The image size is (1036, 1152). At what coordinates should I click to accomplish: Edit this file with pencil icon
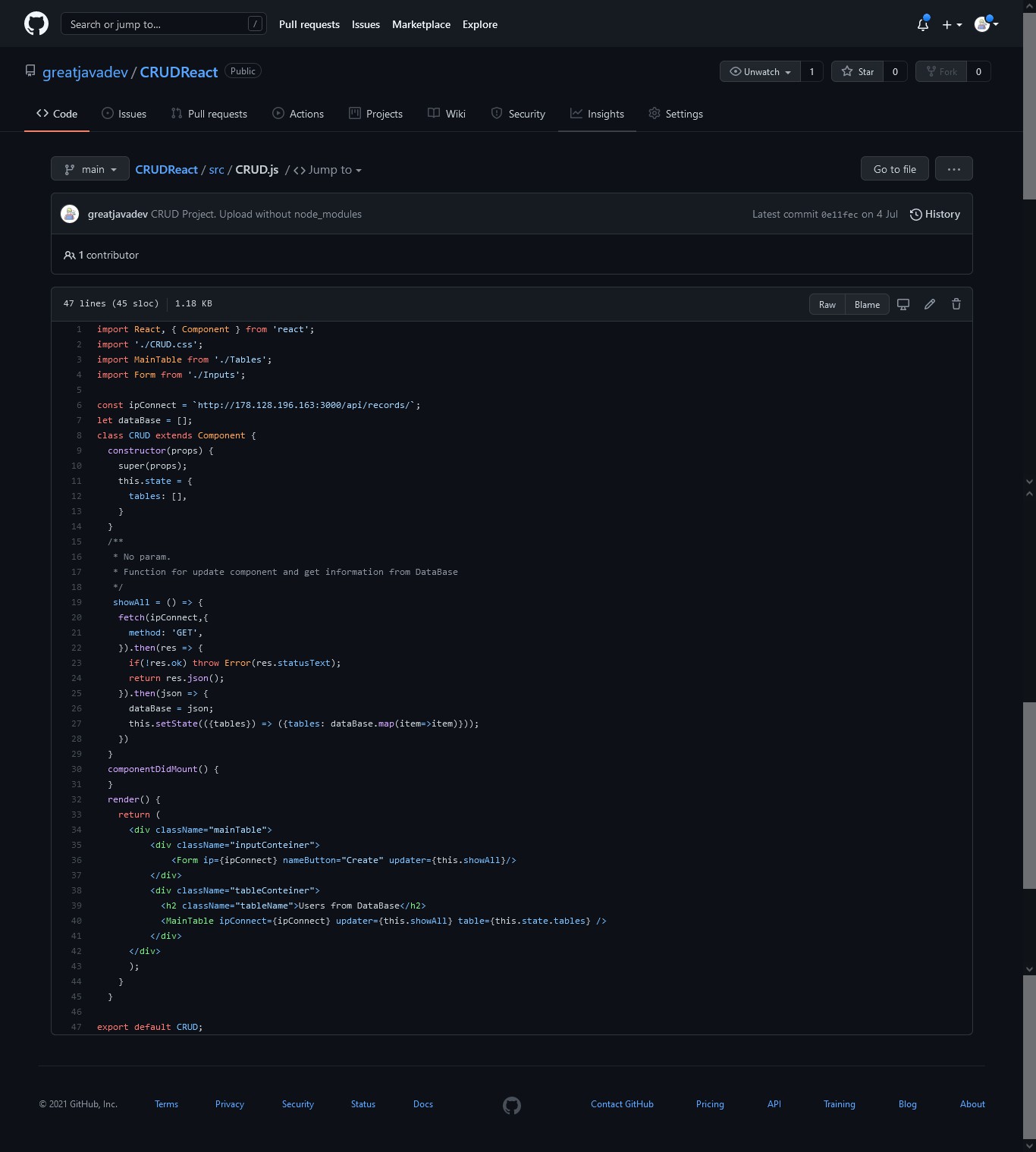pos(930,304)
